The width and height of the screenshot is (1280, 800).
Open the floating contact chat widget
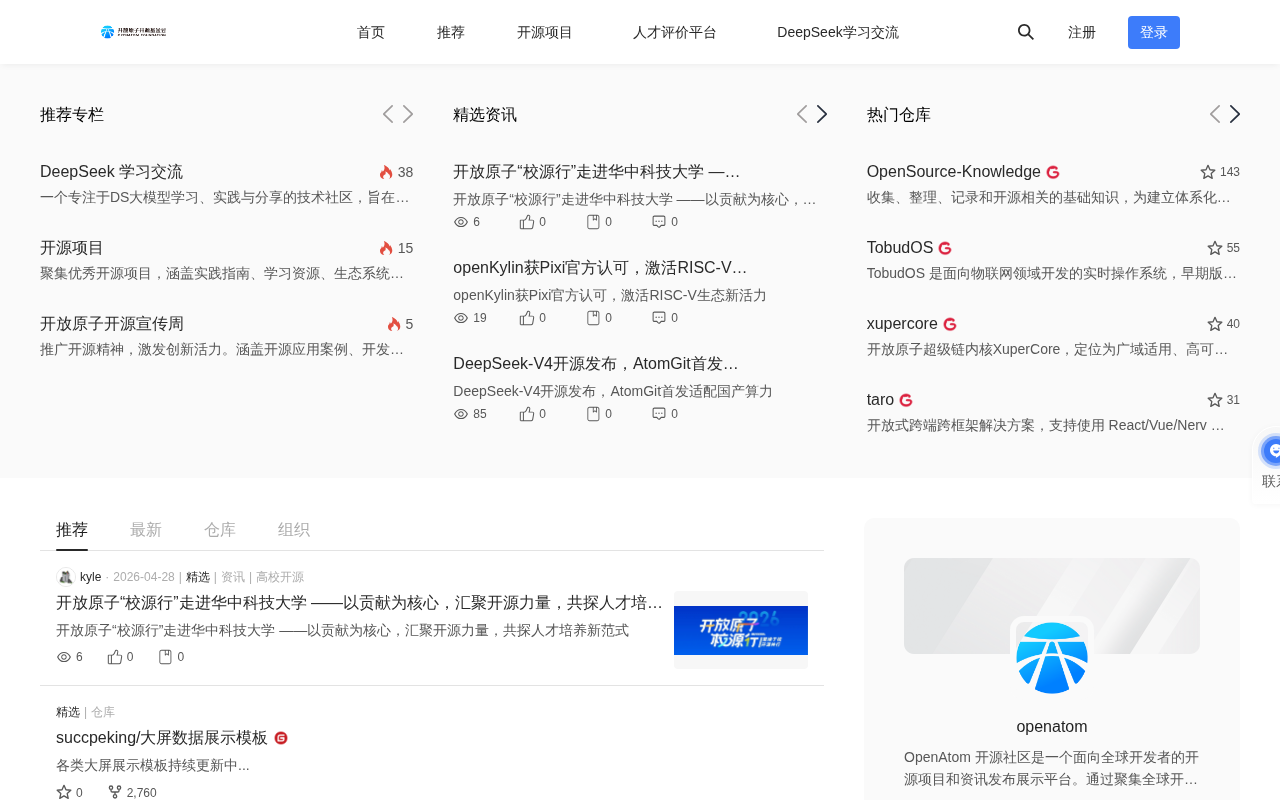tap(1271, 452)
